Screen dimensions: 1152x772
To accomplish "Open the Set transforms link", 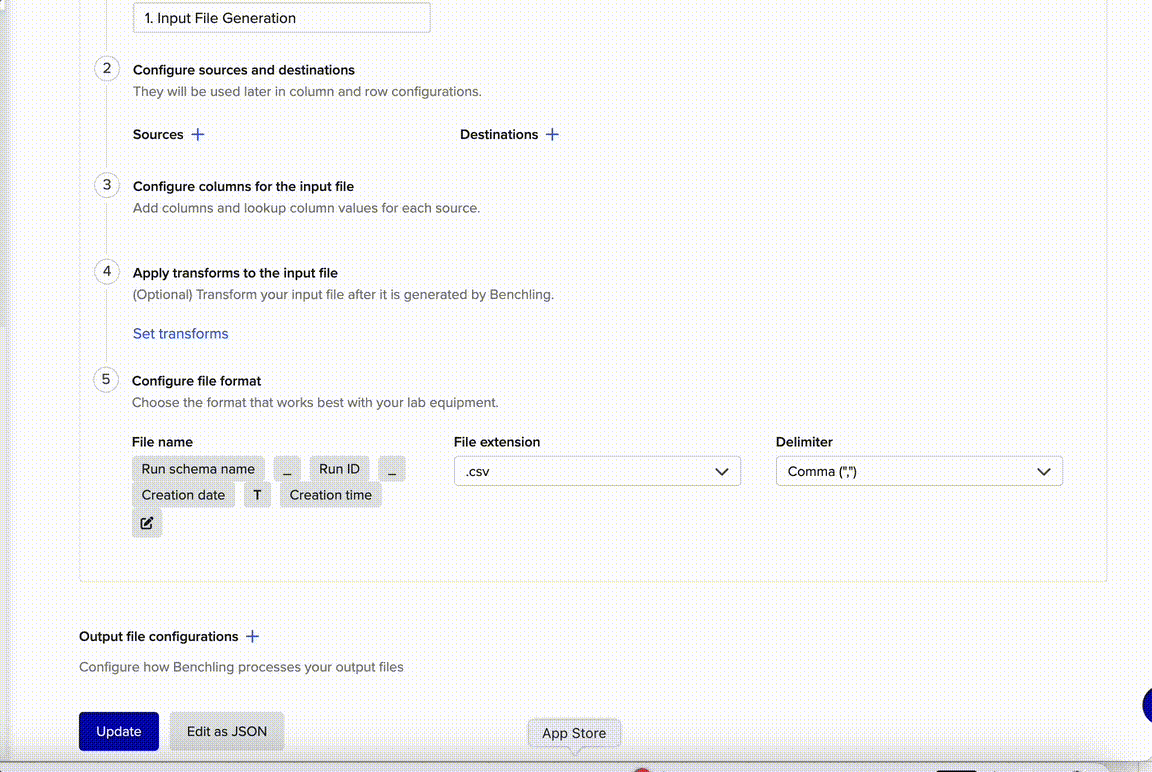I will click(180, 334).
